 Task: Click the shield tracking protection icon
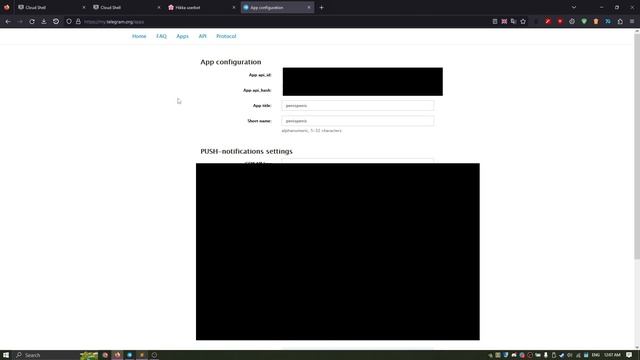69,22
